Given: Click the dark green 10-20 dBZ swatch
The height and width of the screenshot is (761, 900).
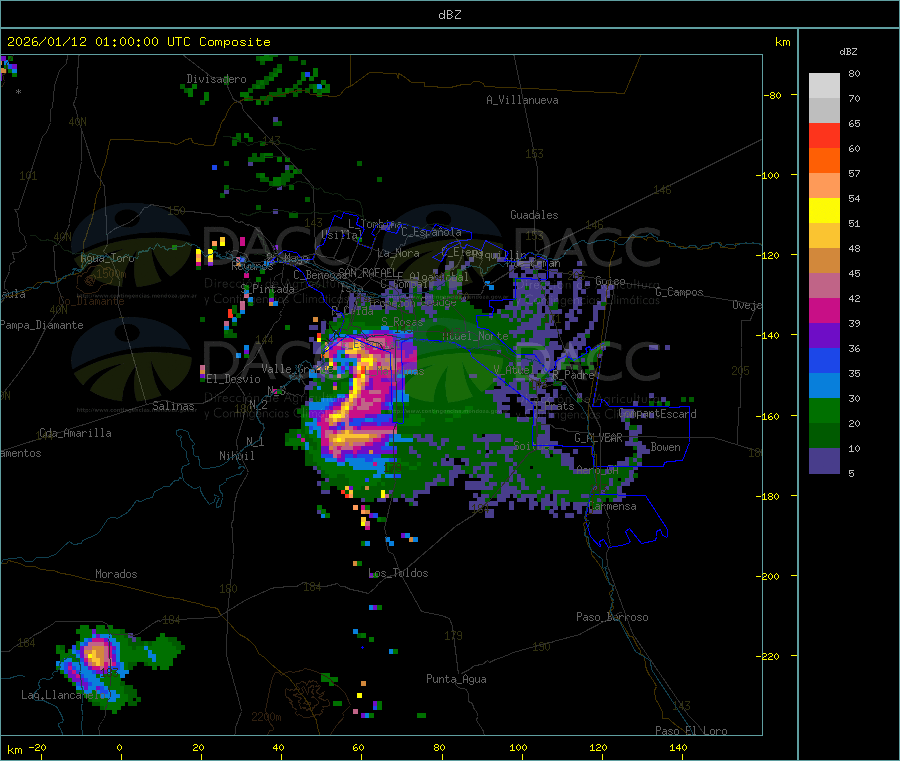Looking at the screenshot, I should pos(824,436).
